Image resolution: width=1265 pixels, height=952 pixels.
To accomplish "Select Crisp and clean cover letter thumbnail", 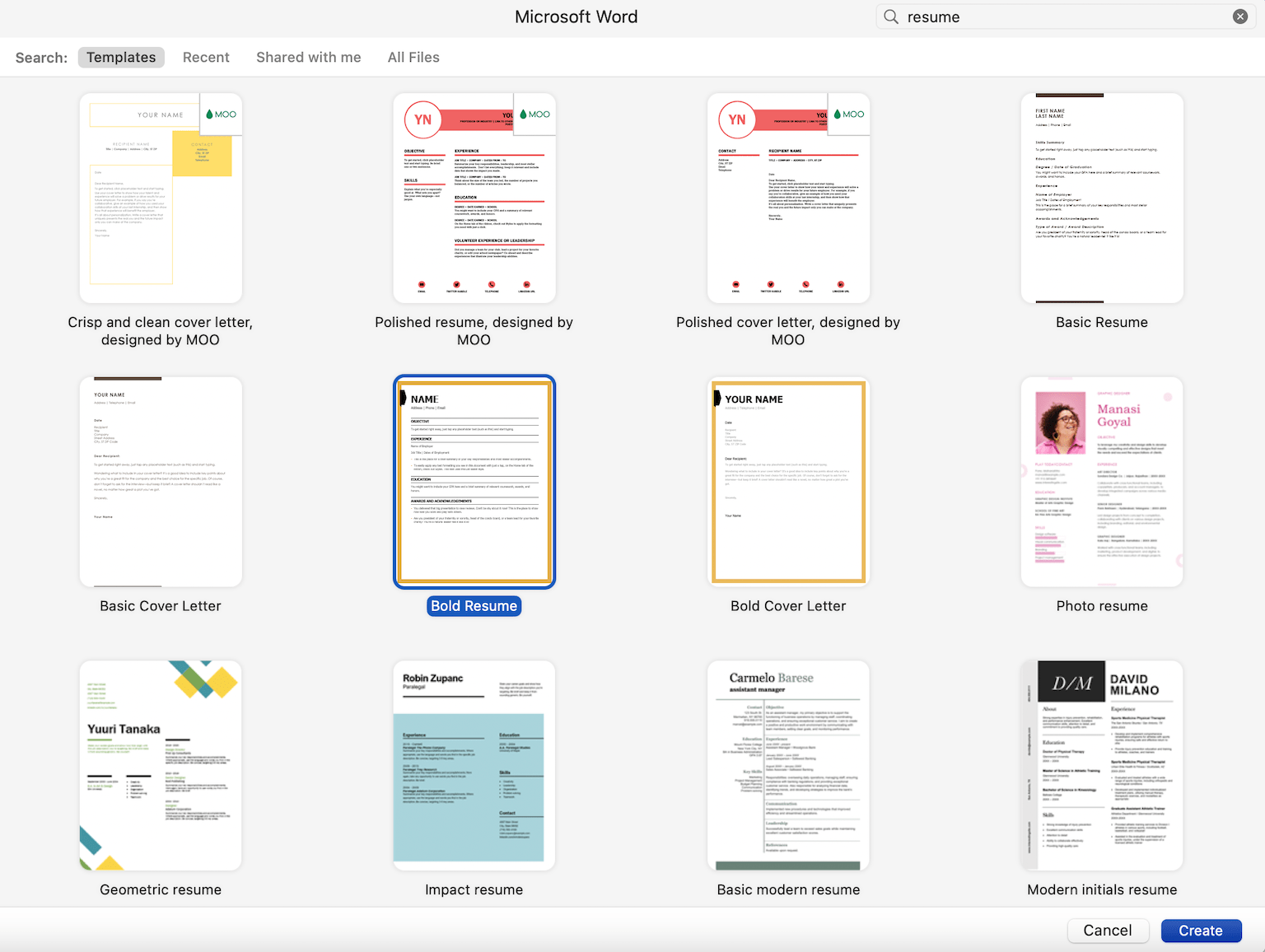I will (161, 198).
